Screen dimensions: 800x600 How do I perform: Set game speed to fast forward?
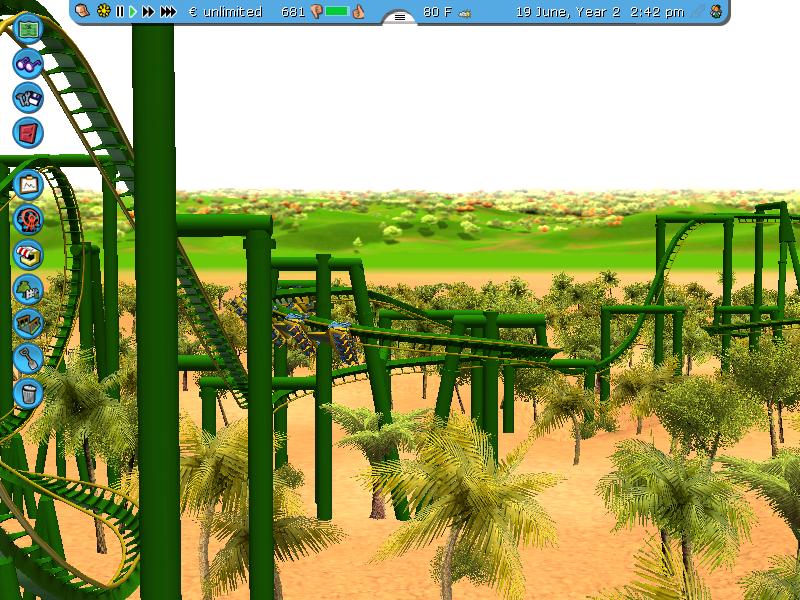148,11
